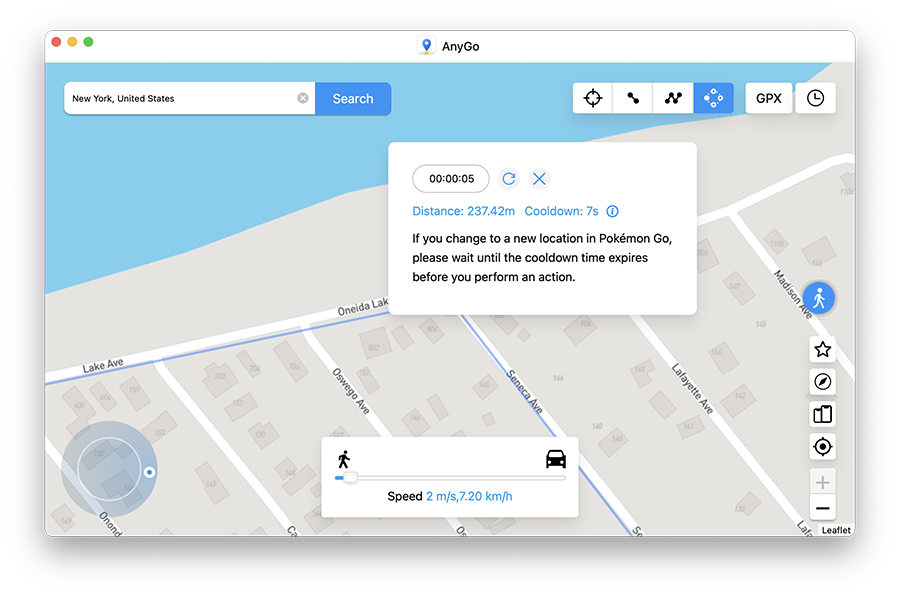This screenshot has width=900, height=596.
Task: Open the multi-device phone icon
Action: (x=822, y=414)
